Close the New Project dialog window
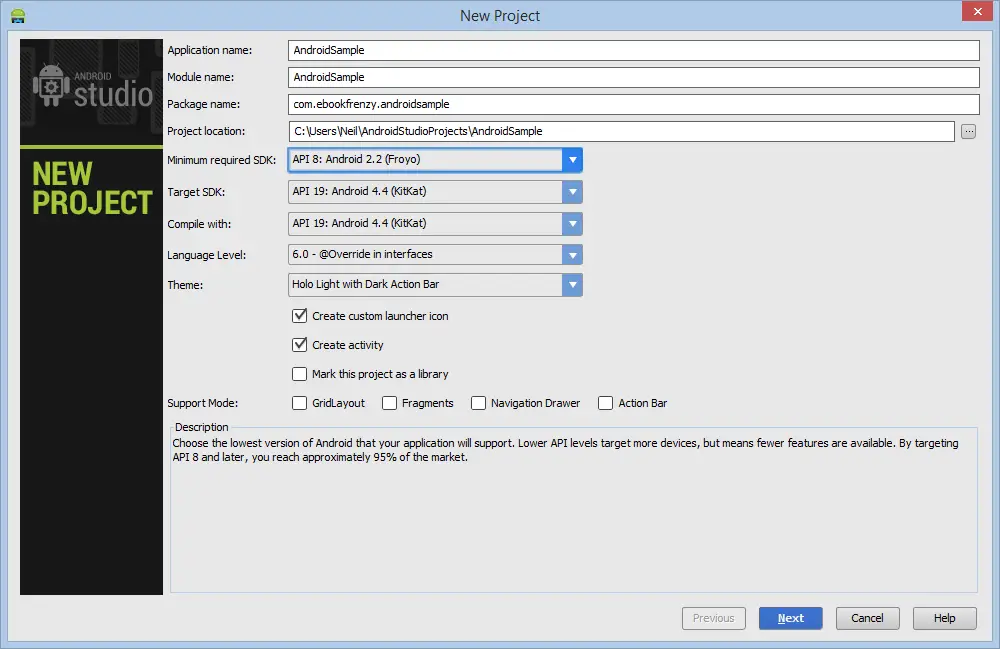Image resolution: width=1000 pixels, height=649 pixels. coord(975,13)
